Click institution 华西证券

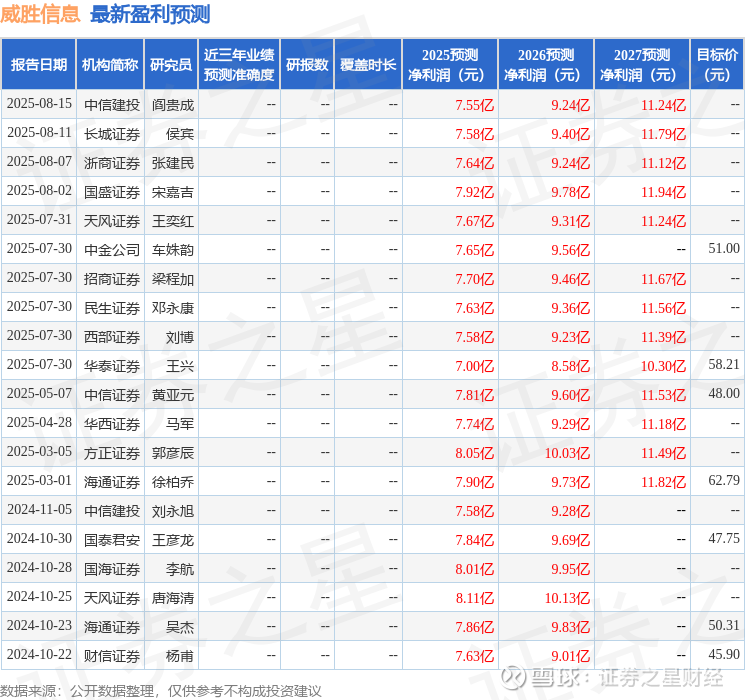112,424
